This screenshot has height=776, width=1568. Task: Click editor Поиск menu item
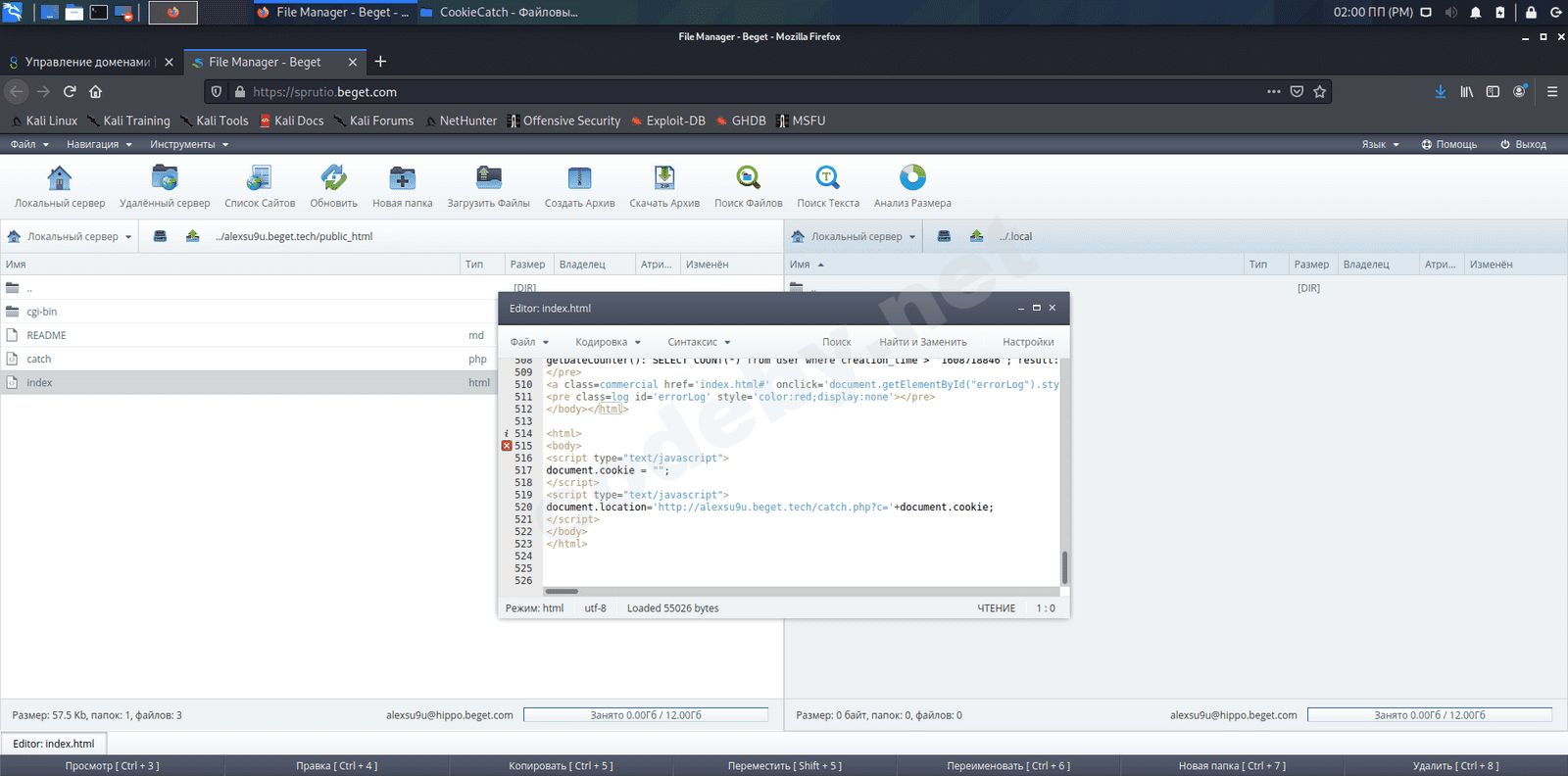836,342
